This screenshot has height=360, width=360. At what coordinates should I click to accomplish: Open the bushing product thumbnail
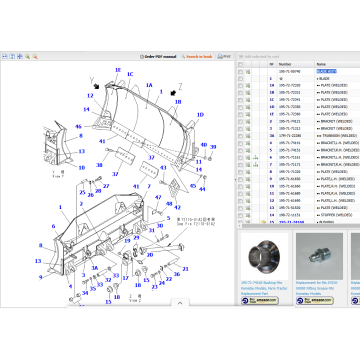click(x=264, y=256)
